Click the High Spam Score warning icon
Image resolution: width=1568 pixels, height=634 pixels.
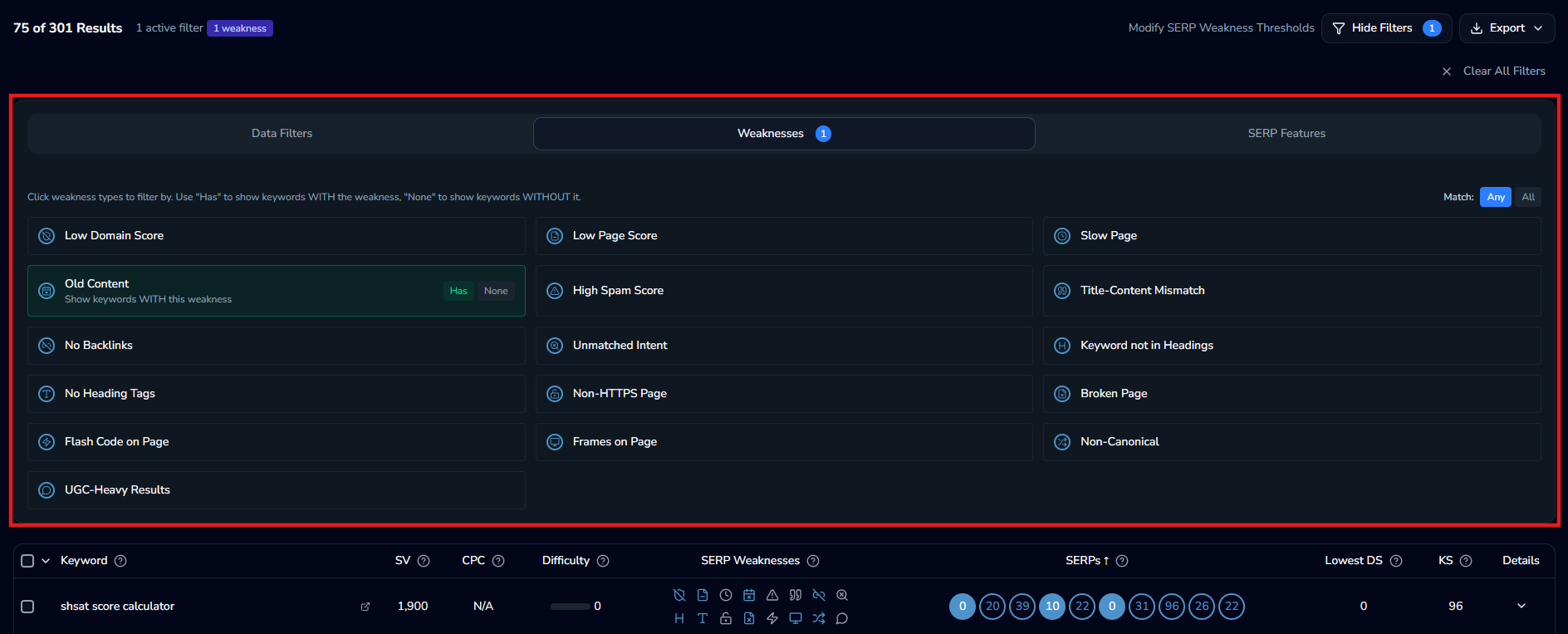click(555, 291)
